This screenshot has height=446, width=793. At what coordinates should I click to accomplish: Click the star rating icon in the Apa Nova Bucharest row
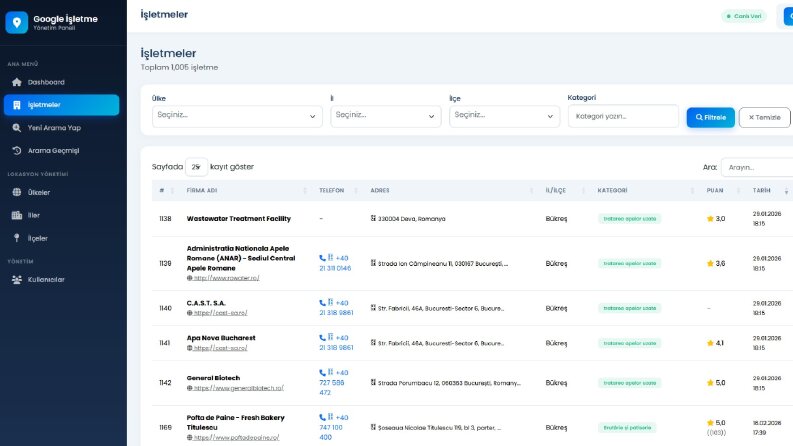click(x=710, y=343)
